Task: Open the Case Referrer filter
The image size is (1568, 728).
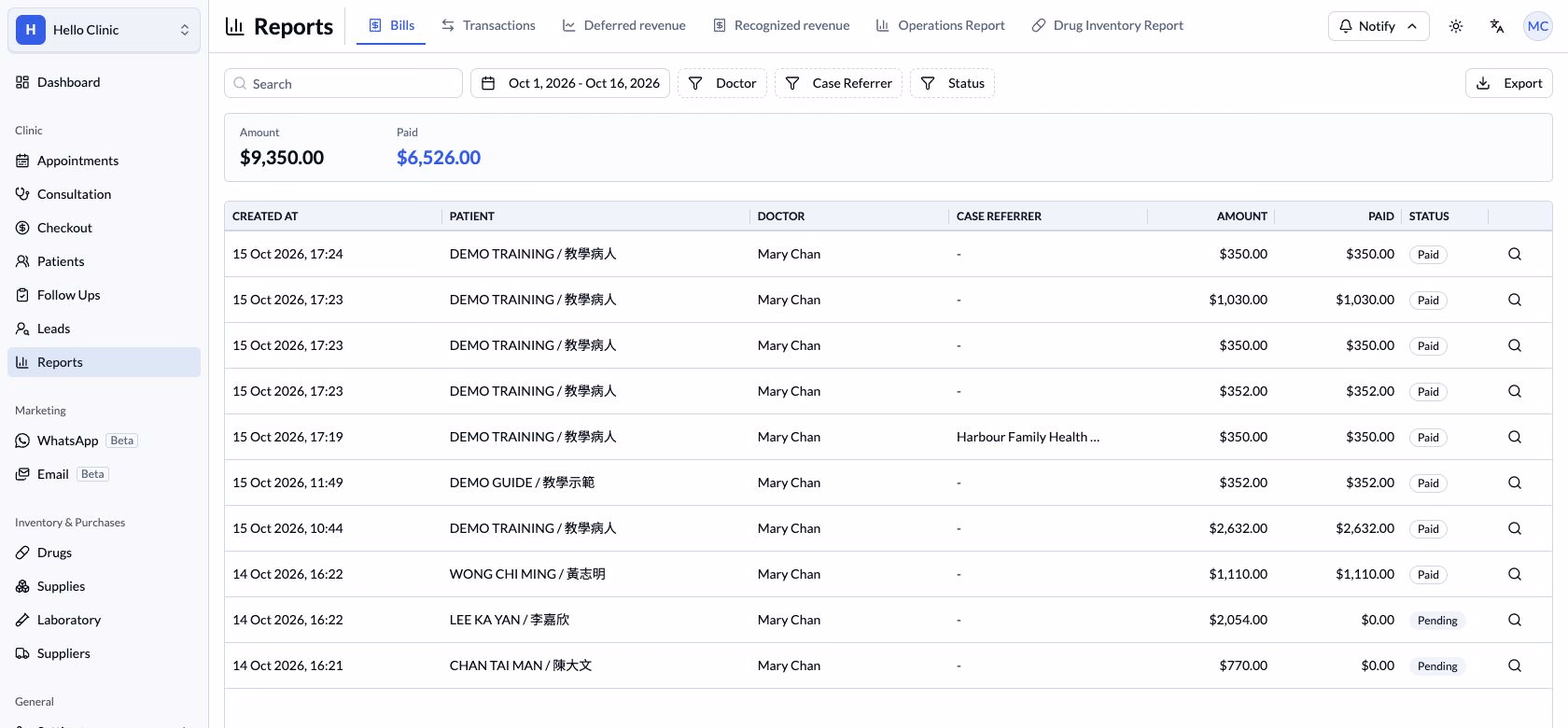Action: [838, 83]
